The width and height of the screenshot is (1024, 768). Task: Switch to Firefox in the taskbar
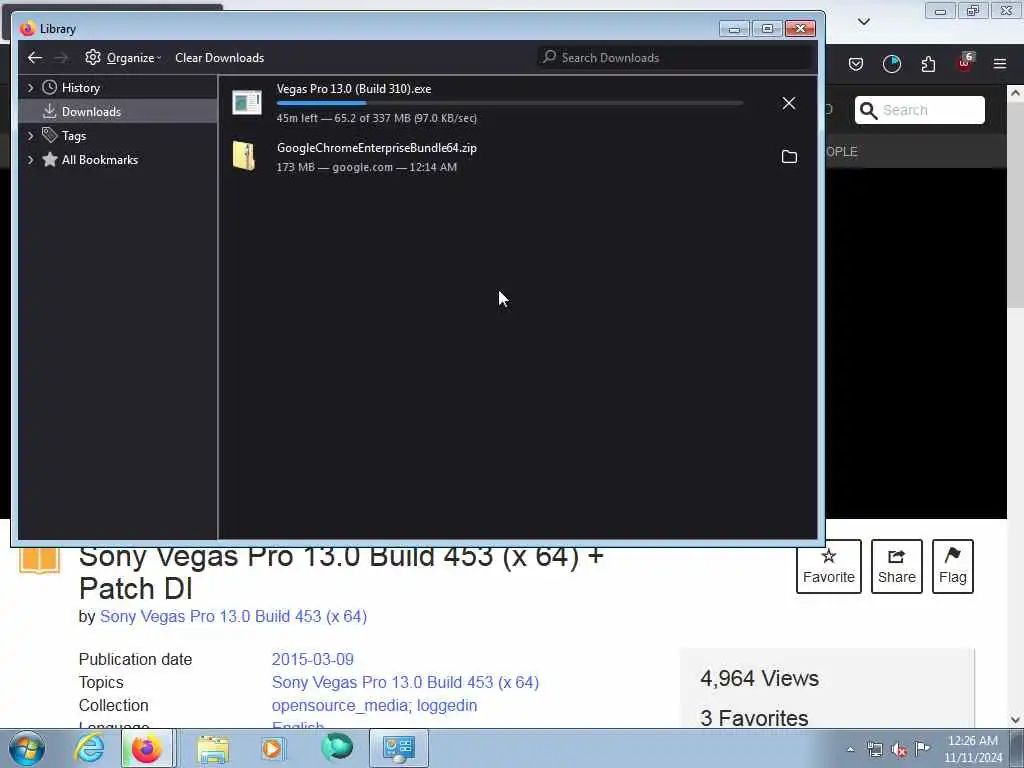click(147, 748)
